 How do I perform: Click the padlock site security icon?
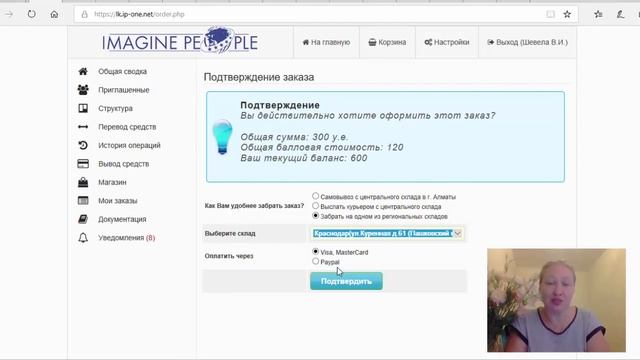pos(84,14)
